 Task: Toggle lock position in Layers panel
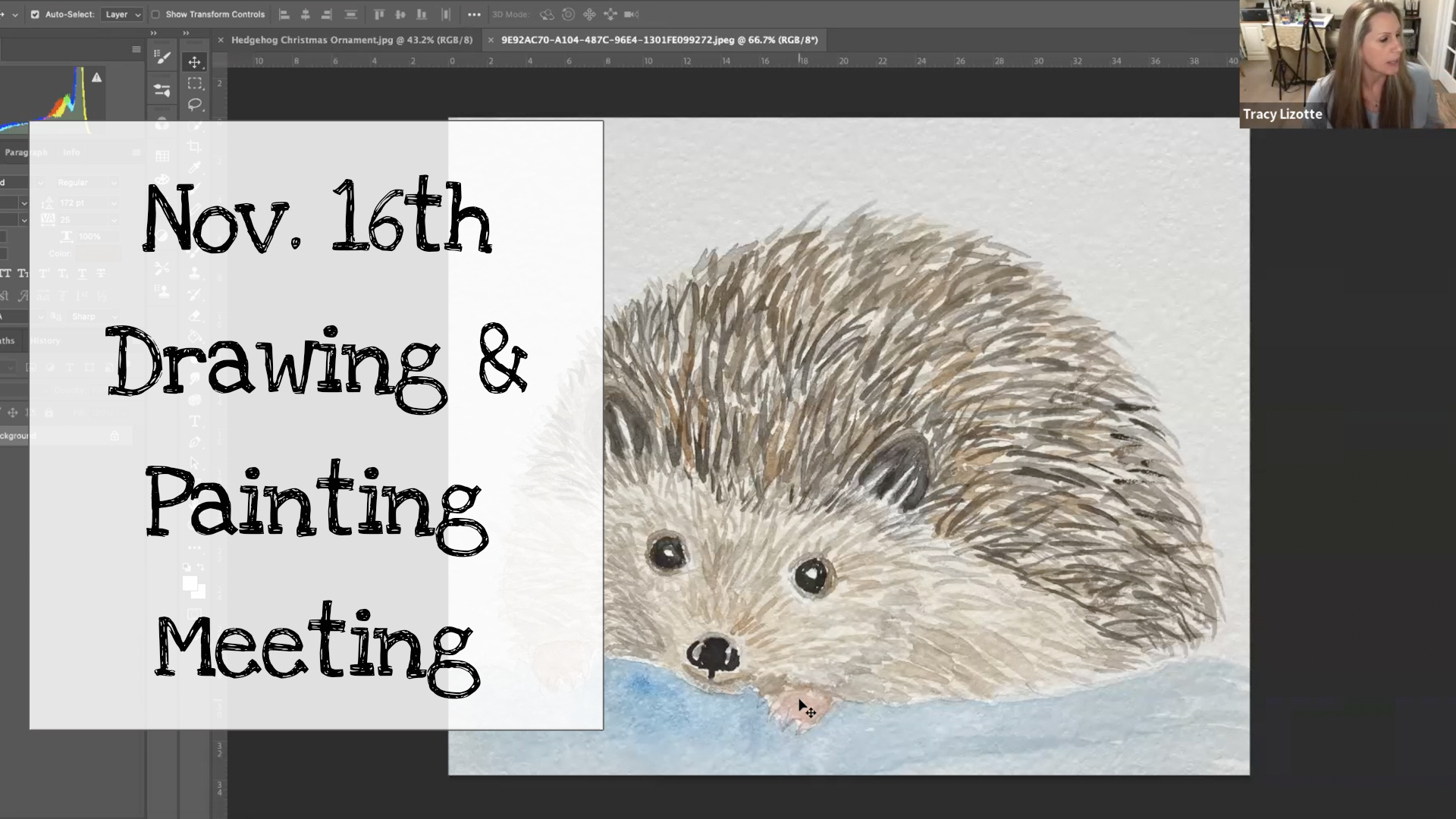12,413
